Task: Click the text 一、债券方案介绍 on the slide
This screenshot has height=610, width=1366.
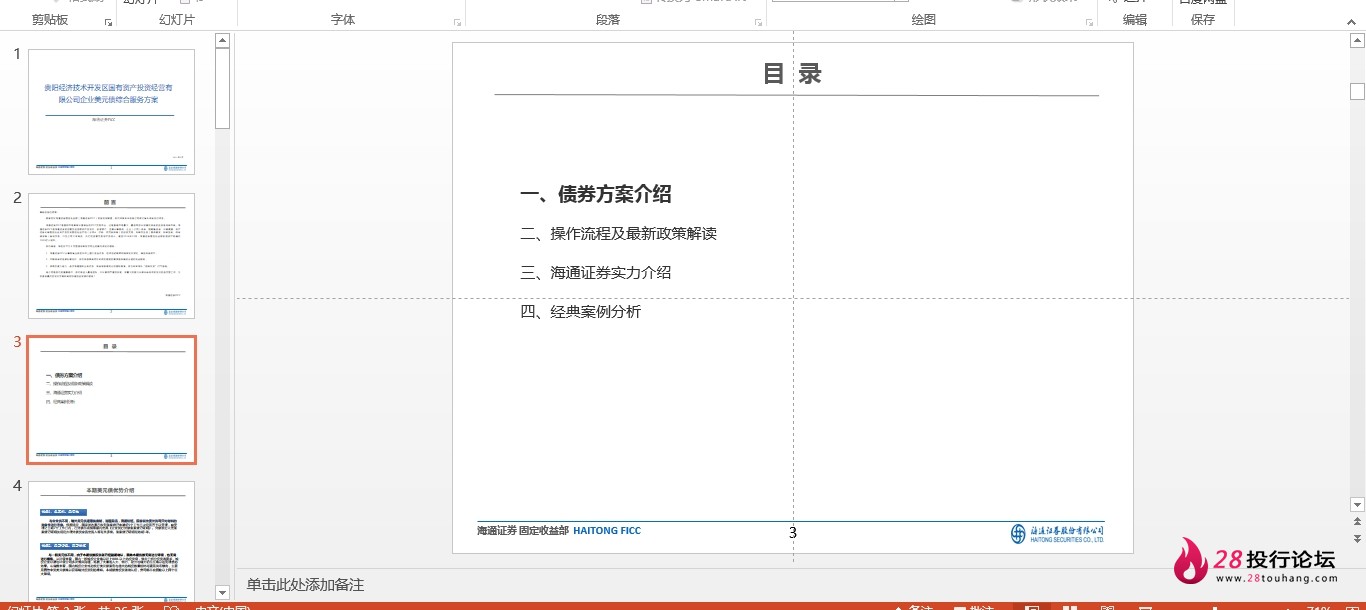Action: pos(596,194)
